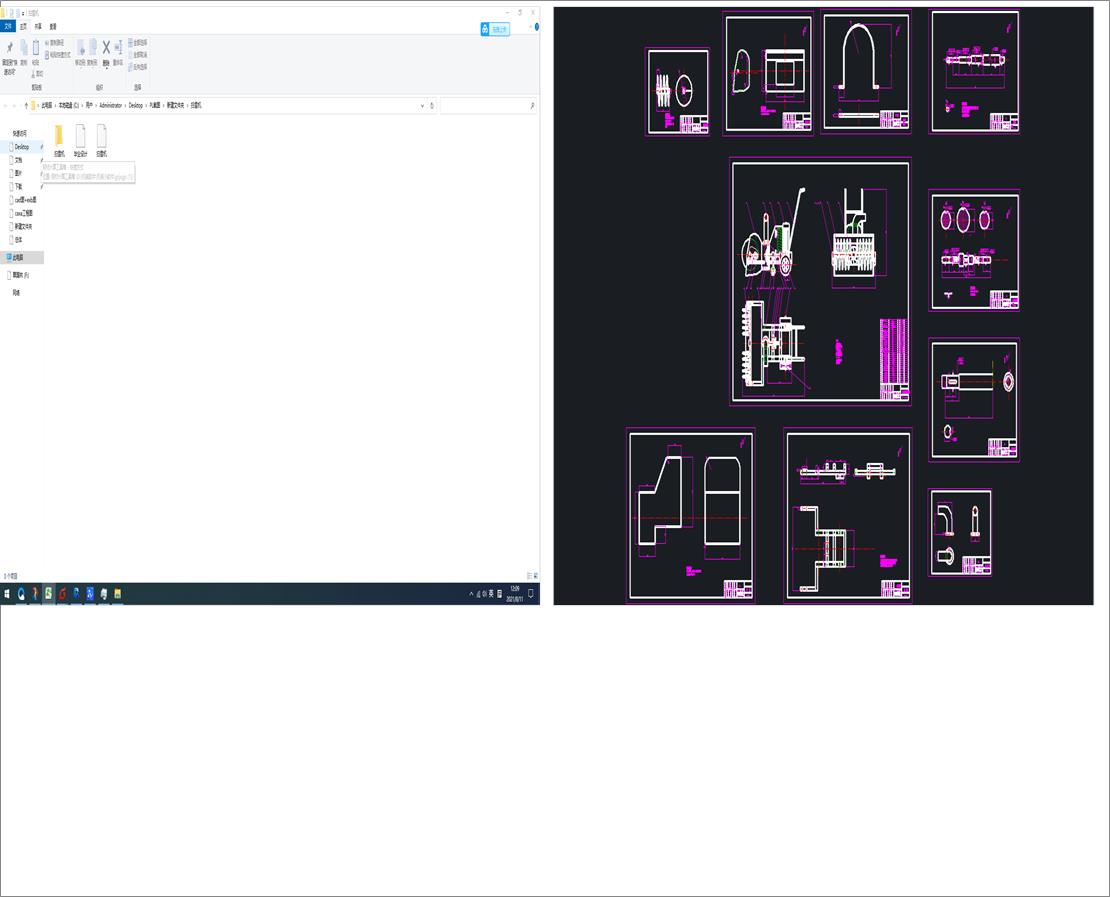Click Select all in the ribbon
The width and height of the screenshot is (1110, 897).
[x=138, y=42]
